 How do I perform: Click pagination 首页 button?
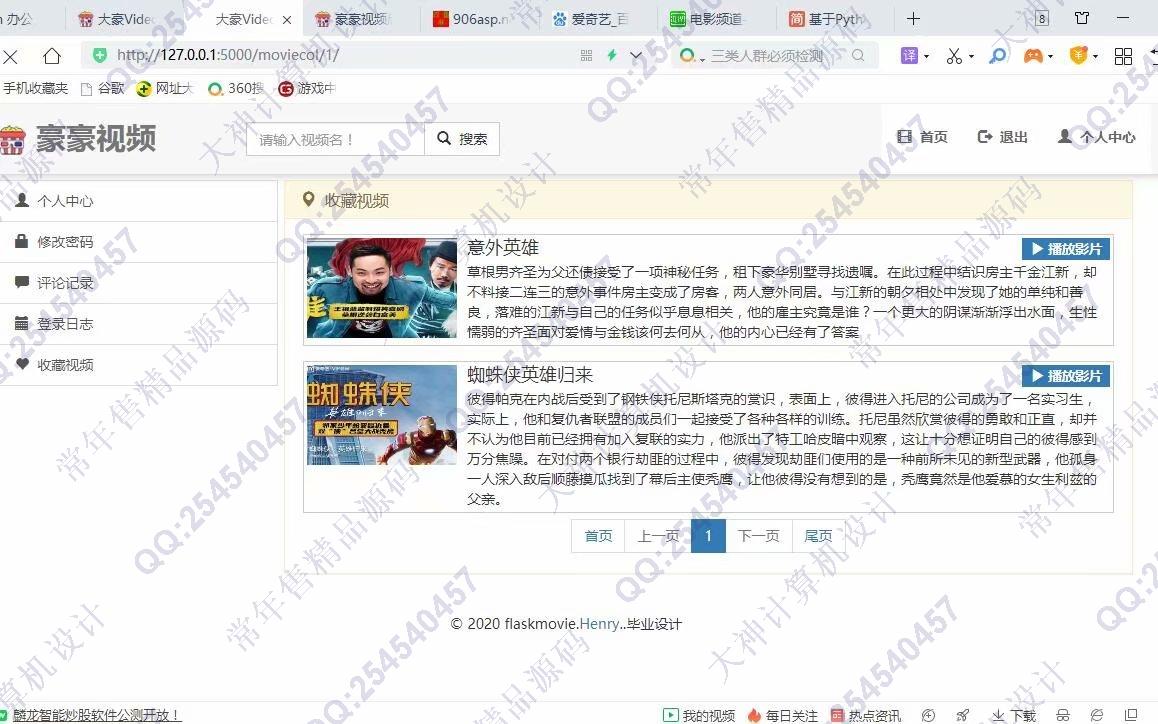coord(598,536)
